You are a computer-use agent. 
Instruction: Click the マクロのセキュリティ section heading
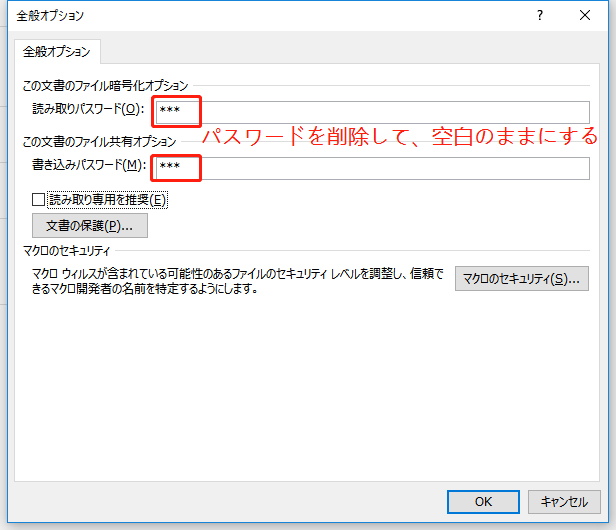65,250
